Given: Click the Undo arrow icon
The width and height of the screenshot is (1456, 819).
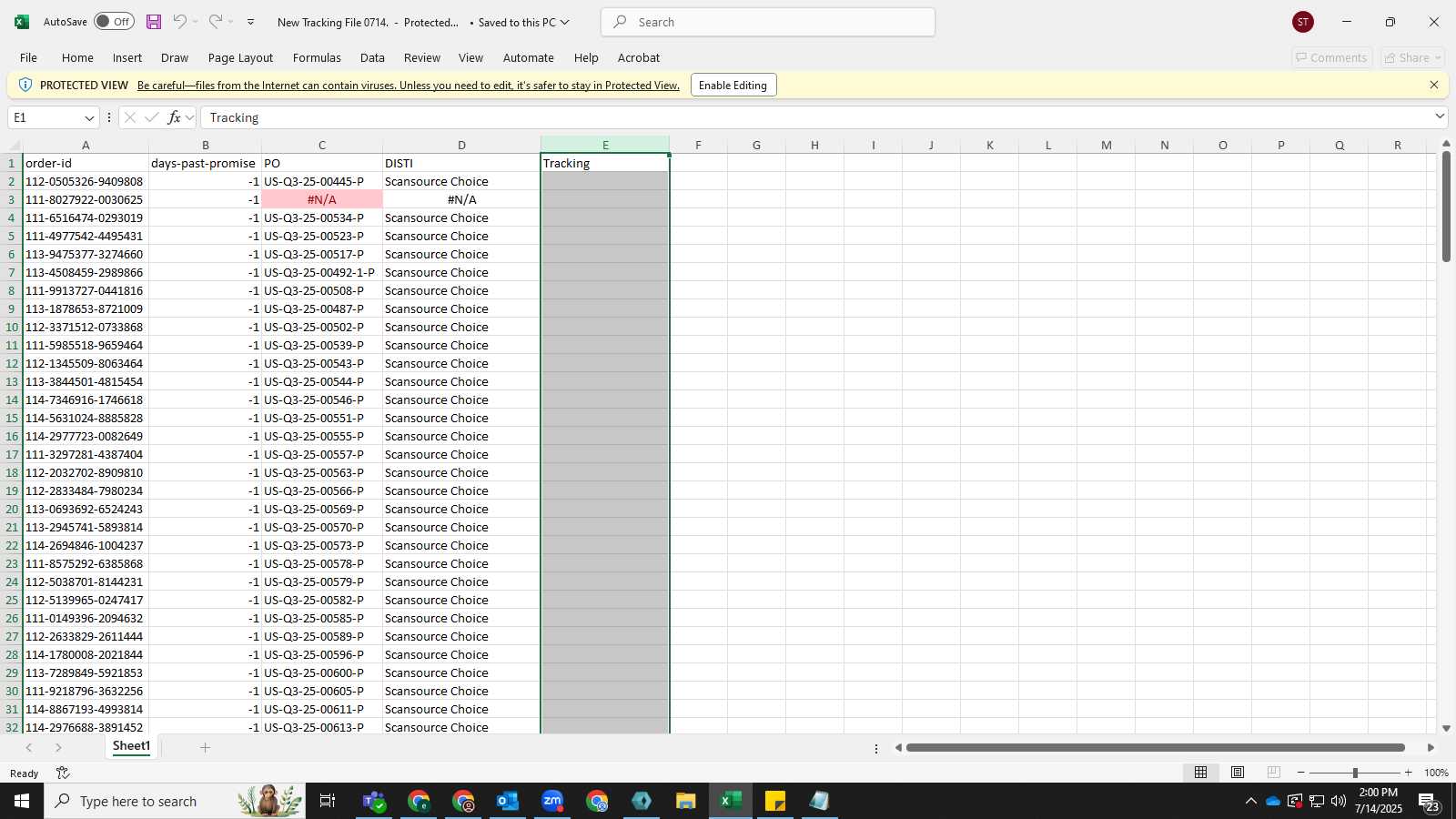Looking at the screenshot, I should point(180,22).
